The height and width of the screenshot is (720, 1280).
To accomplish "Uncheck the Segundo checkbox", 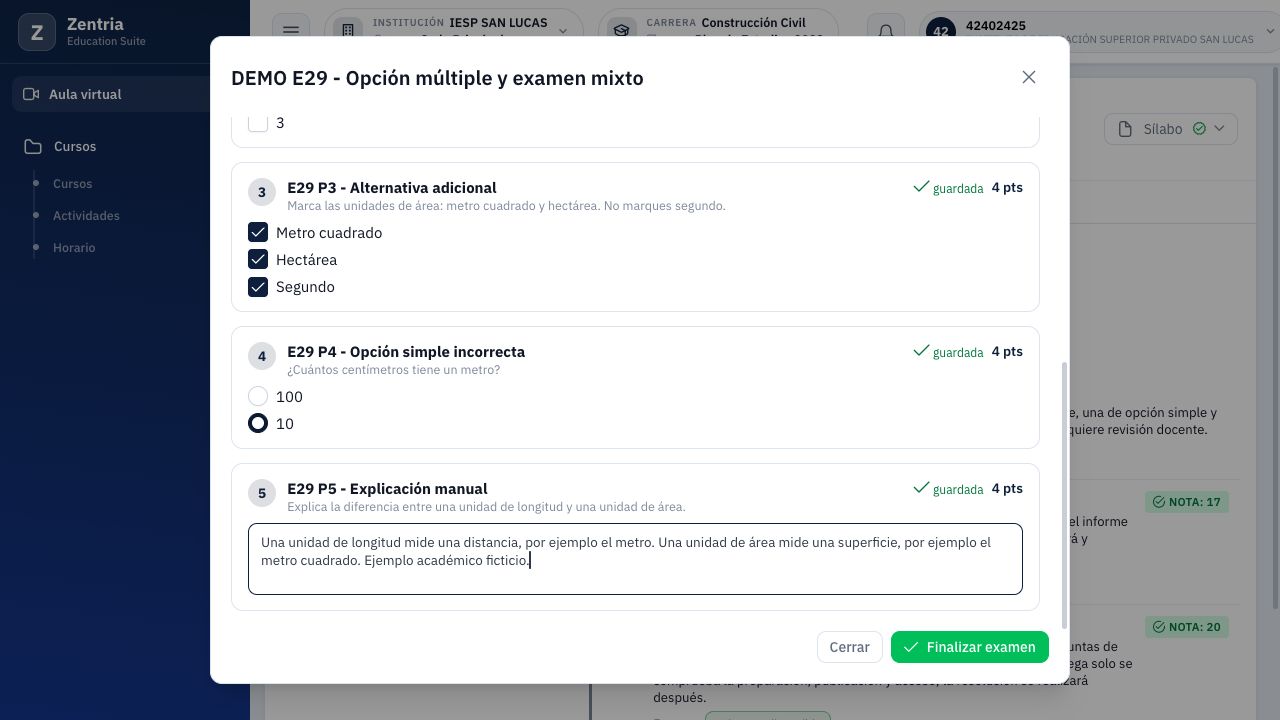I will coord(258,287).
